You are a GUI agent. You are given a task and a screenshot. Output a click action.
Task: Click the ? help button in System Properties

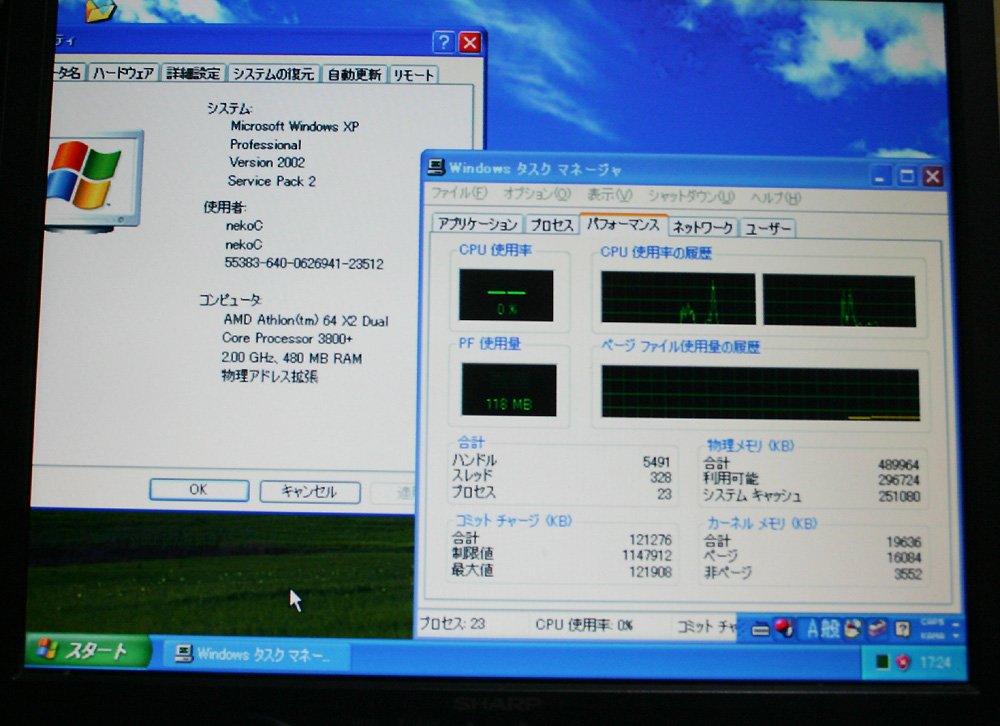[444, 42]
